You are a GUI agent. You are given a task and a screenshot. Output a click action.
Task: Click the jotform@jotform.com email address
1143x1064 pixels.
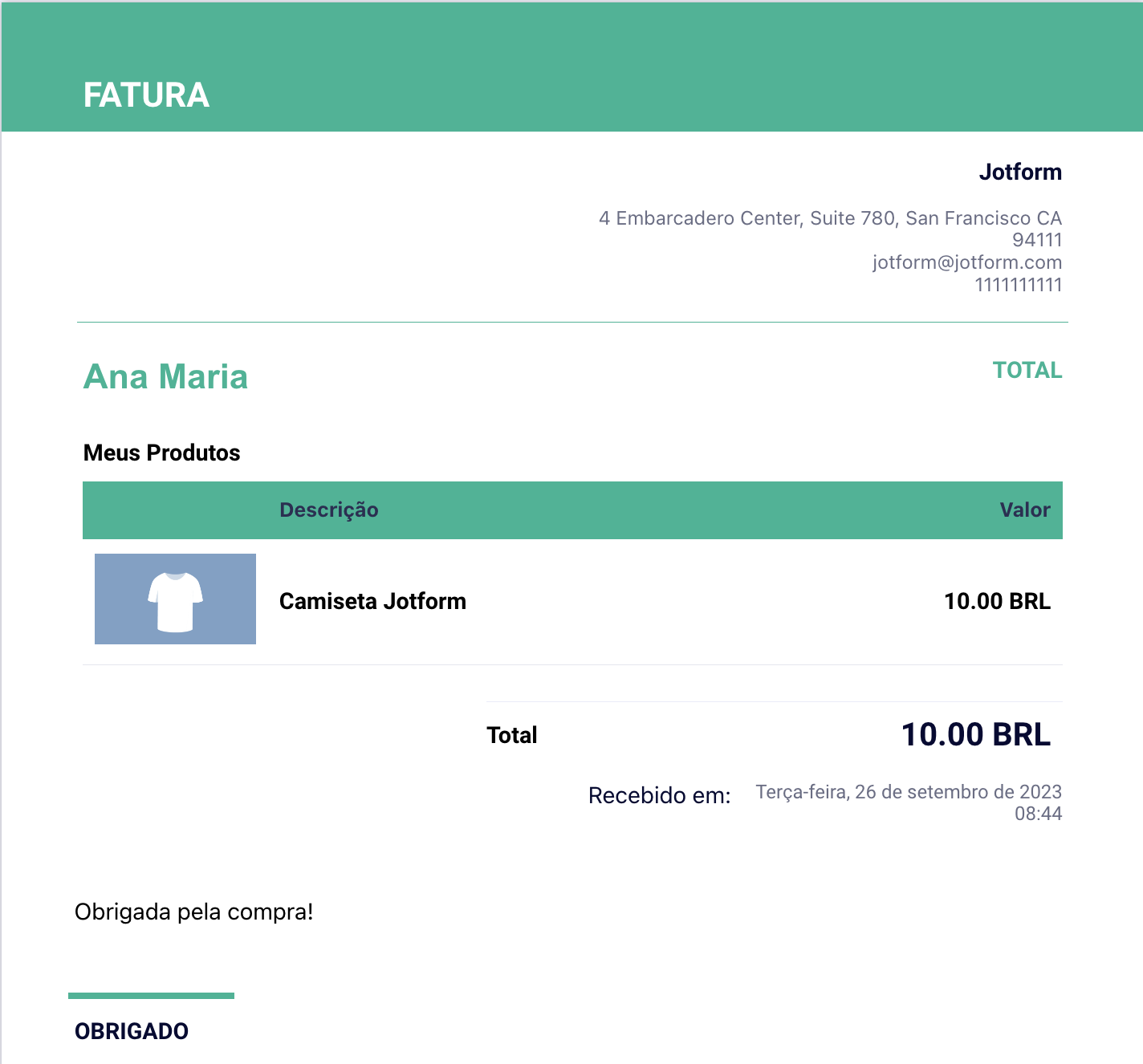pos(966,262)
